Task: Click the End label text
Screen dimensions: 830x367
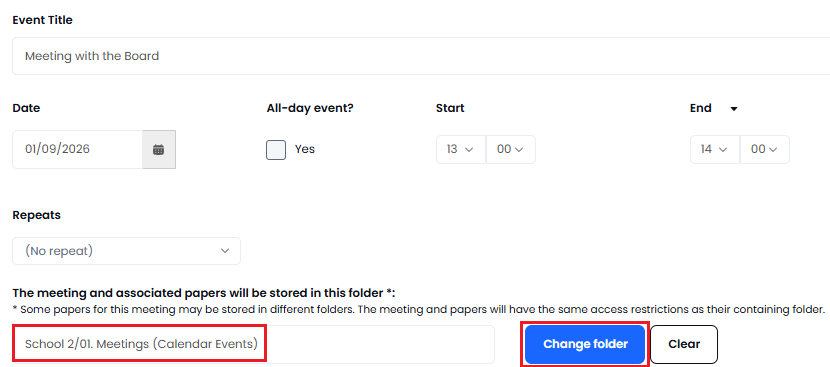Action: tap(700, 108)
